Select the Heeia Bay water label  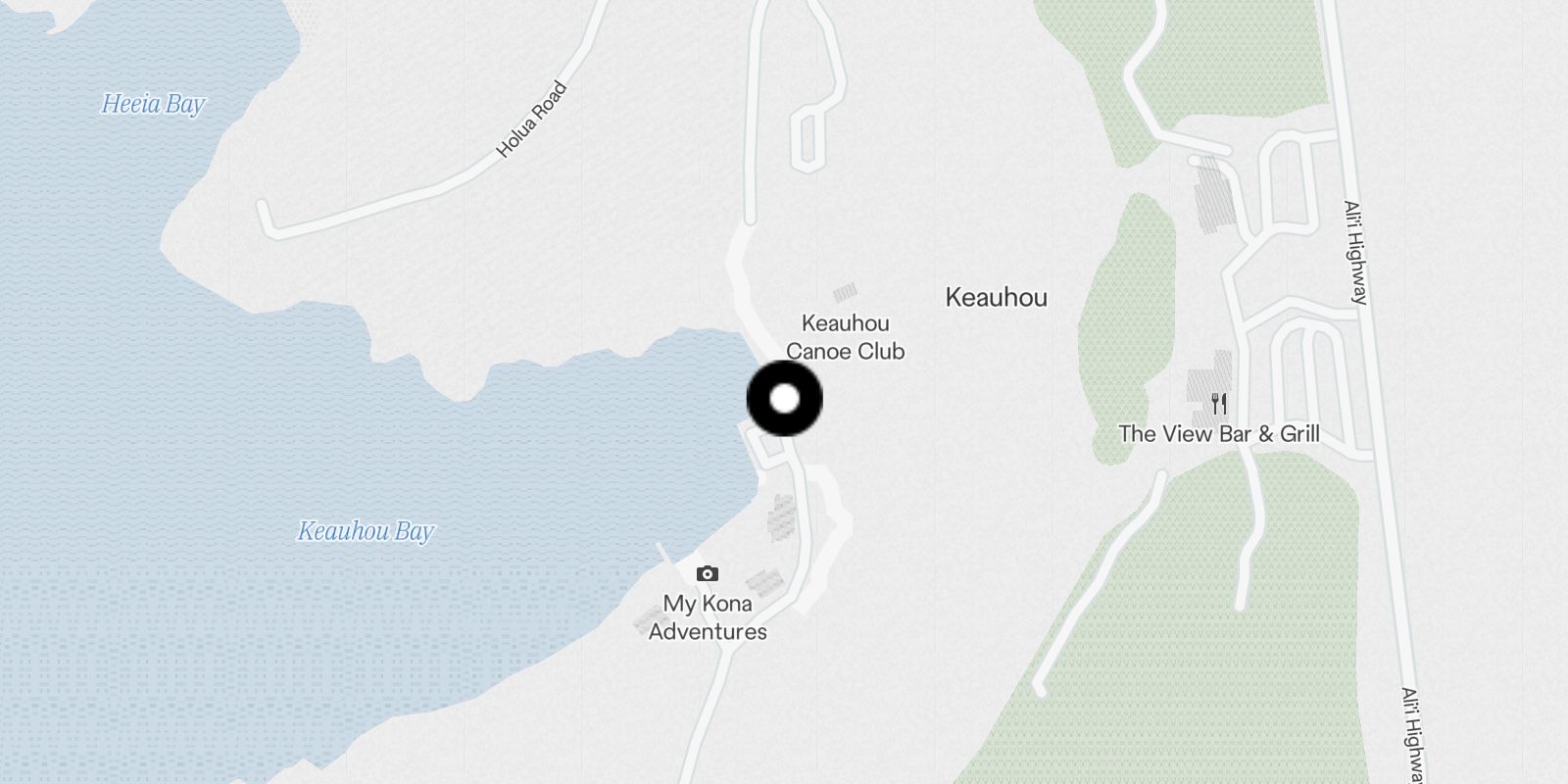click(154, 104)
